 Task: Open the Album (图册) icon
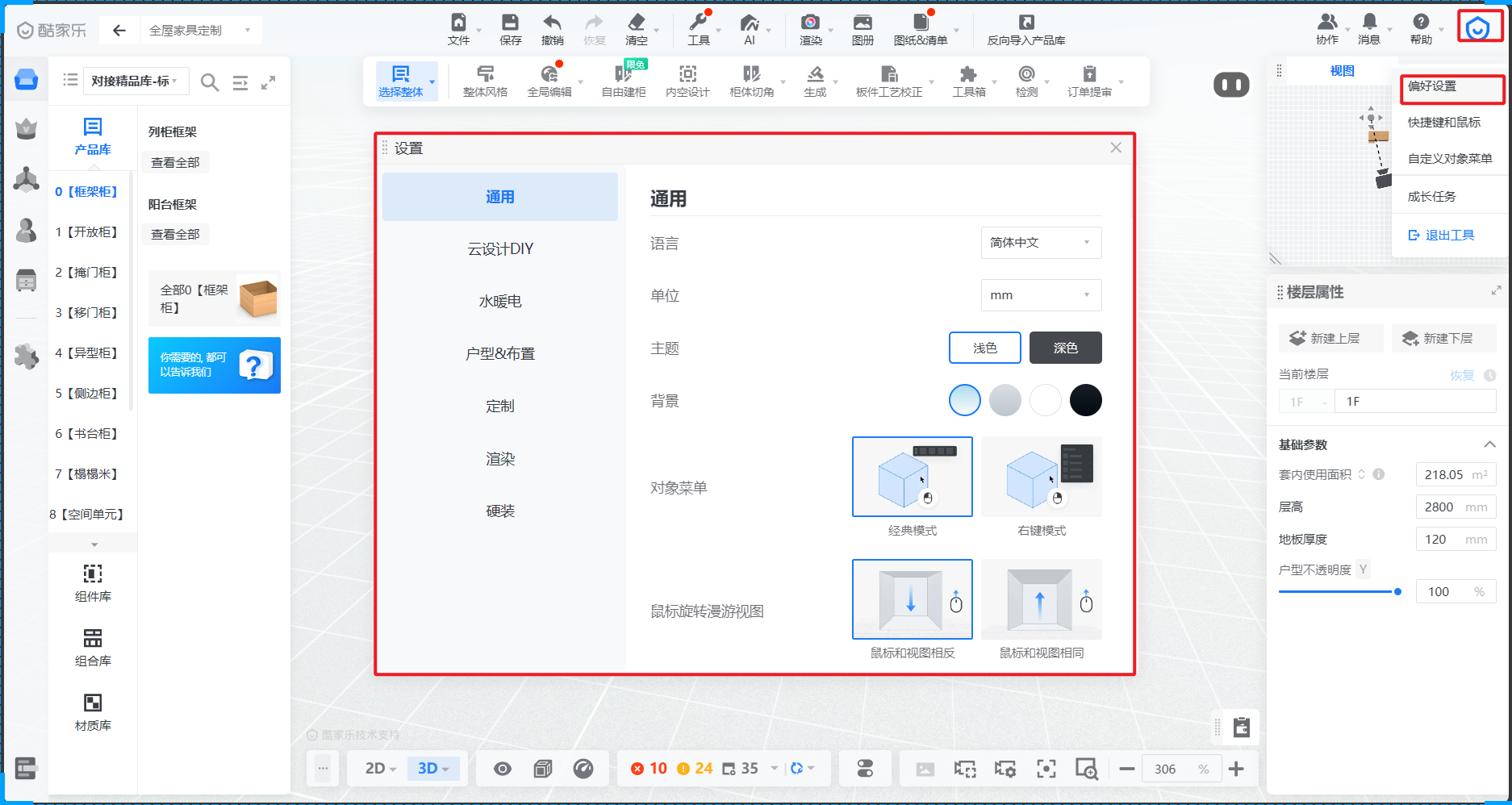point(863,23)
